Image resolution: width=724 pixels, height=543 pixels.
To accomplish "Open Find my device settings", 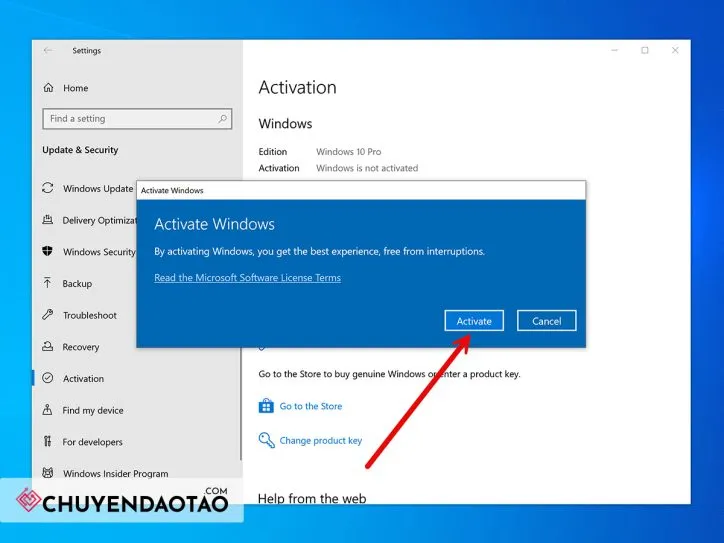I will 93,410.
